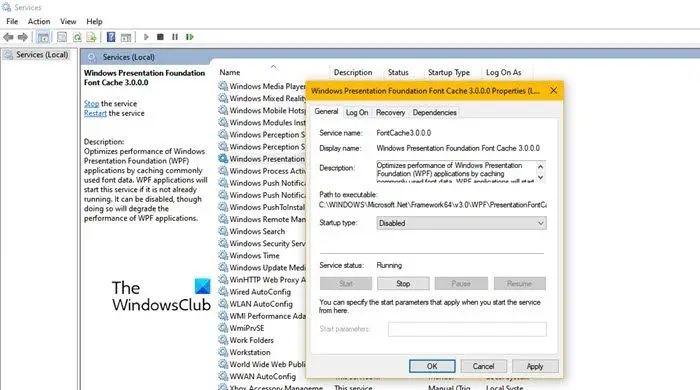This screenshot has width=700, height=390.
Task: Click the Stop the service link
Action: 92,104
